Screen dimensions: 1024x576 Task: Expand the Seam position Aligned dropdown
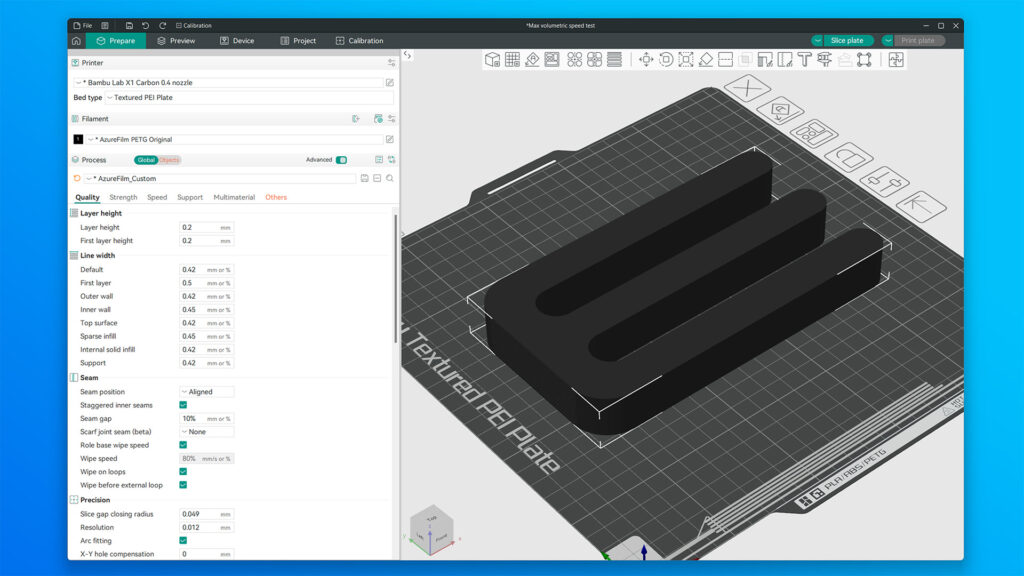tap(206, 392)
